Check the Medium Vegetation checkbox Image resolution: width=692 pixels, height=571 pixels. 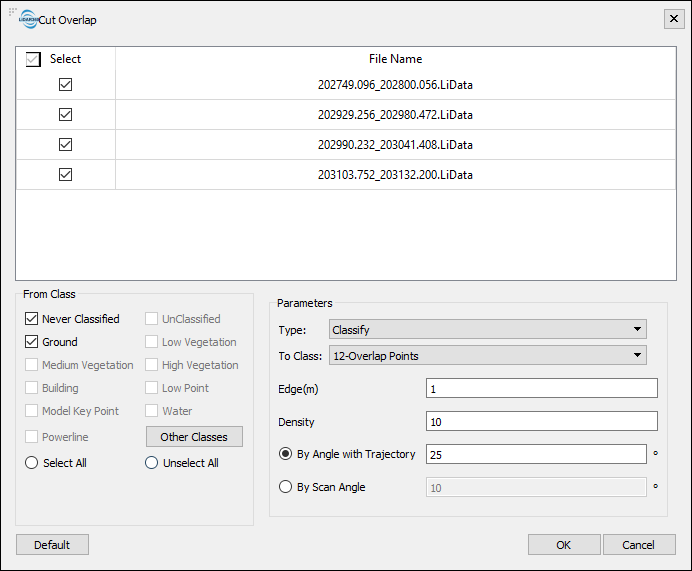tap(31, 364)
